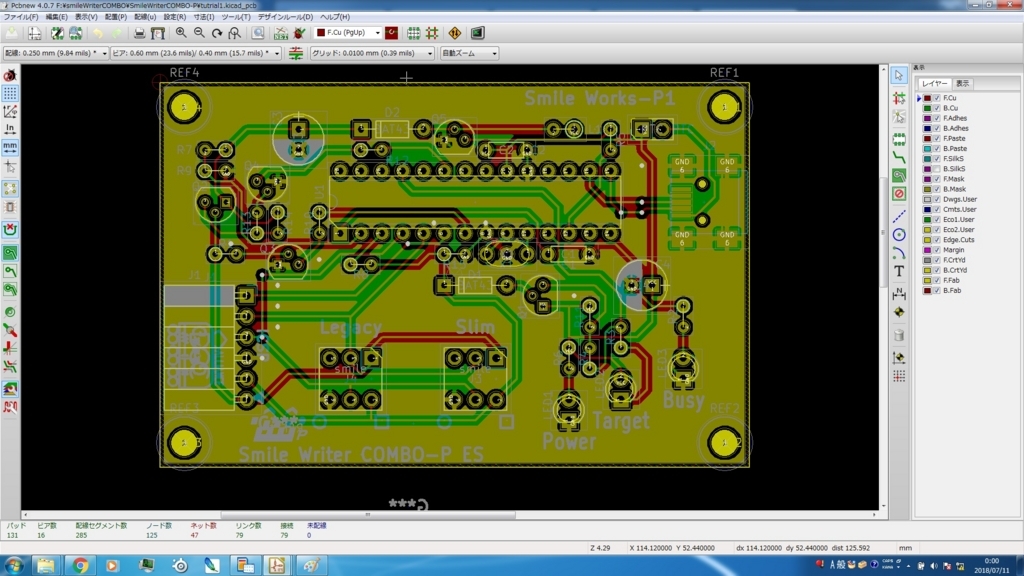Screen dimensions: 1024x576
Task: Click the FreeRoute yellow diamond icon
Action: tap(455, 33)
